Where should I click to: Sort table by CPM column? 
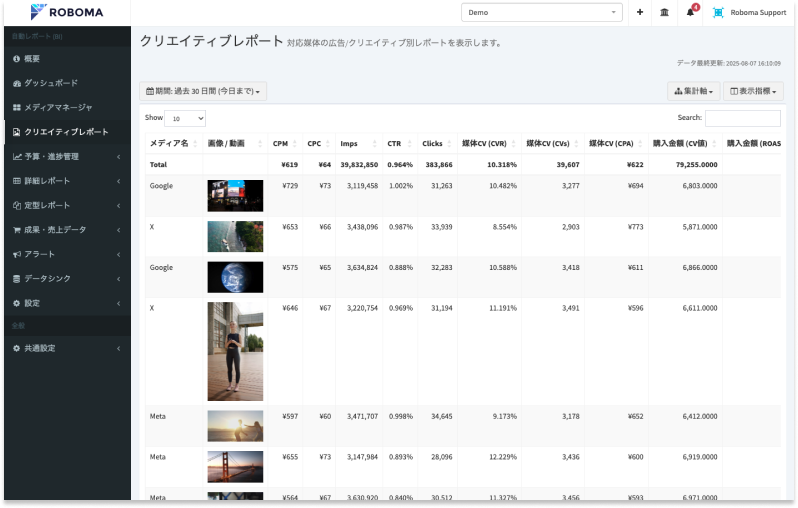pyautogui.click(x=283, y=144)
